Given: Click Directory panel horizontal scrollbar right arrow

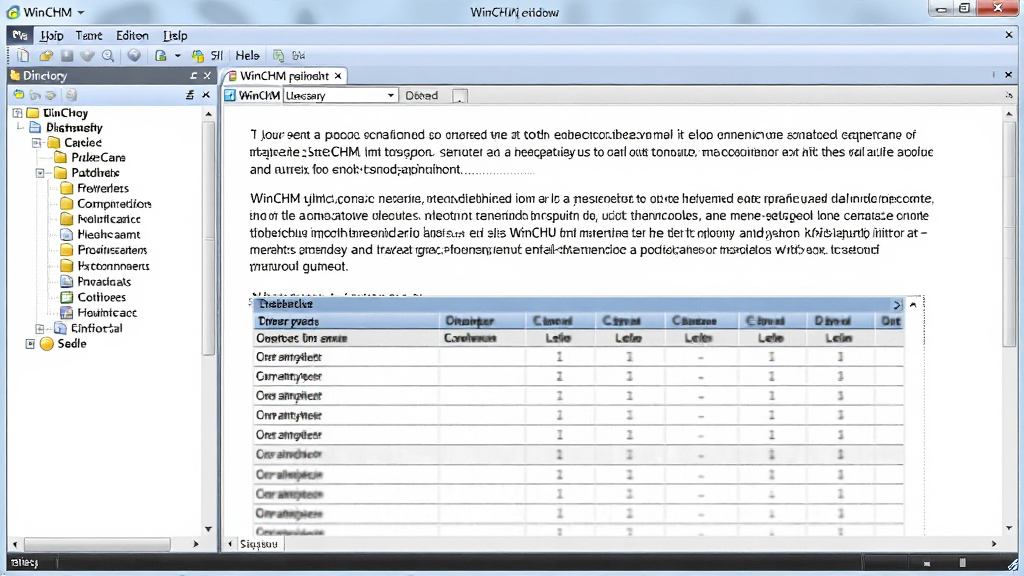Looking at the screenshot, I should pos(195,543).
